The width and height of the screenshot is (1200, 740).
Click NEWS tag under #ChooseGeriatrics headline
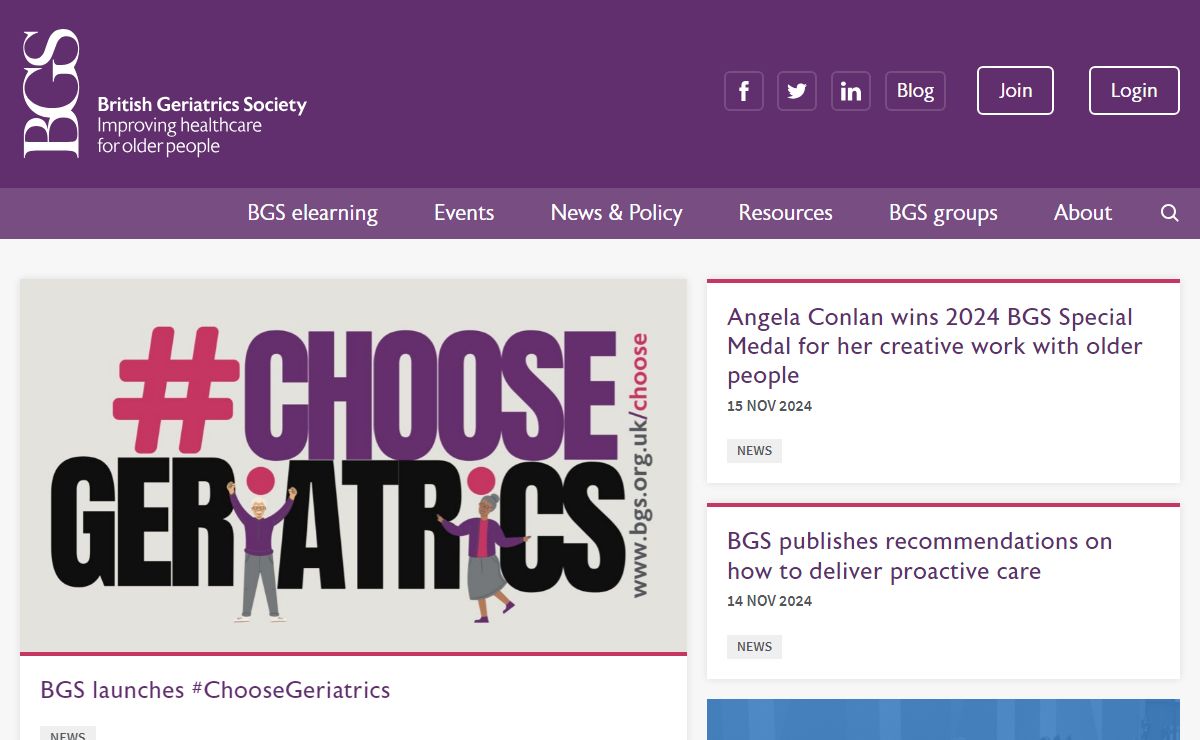67,734
